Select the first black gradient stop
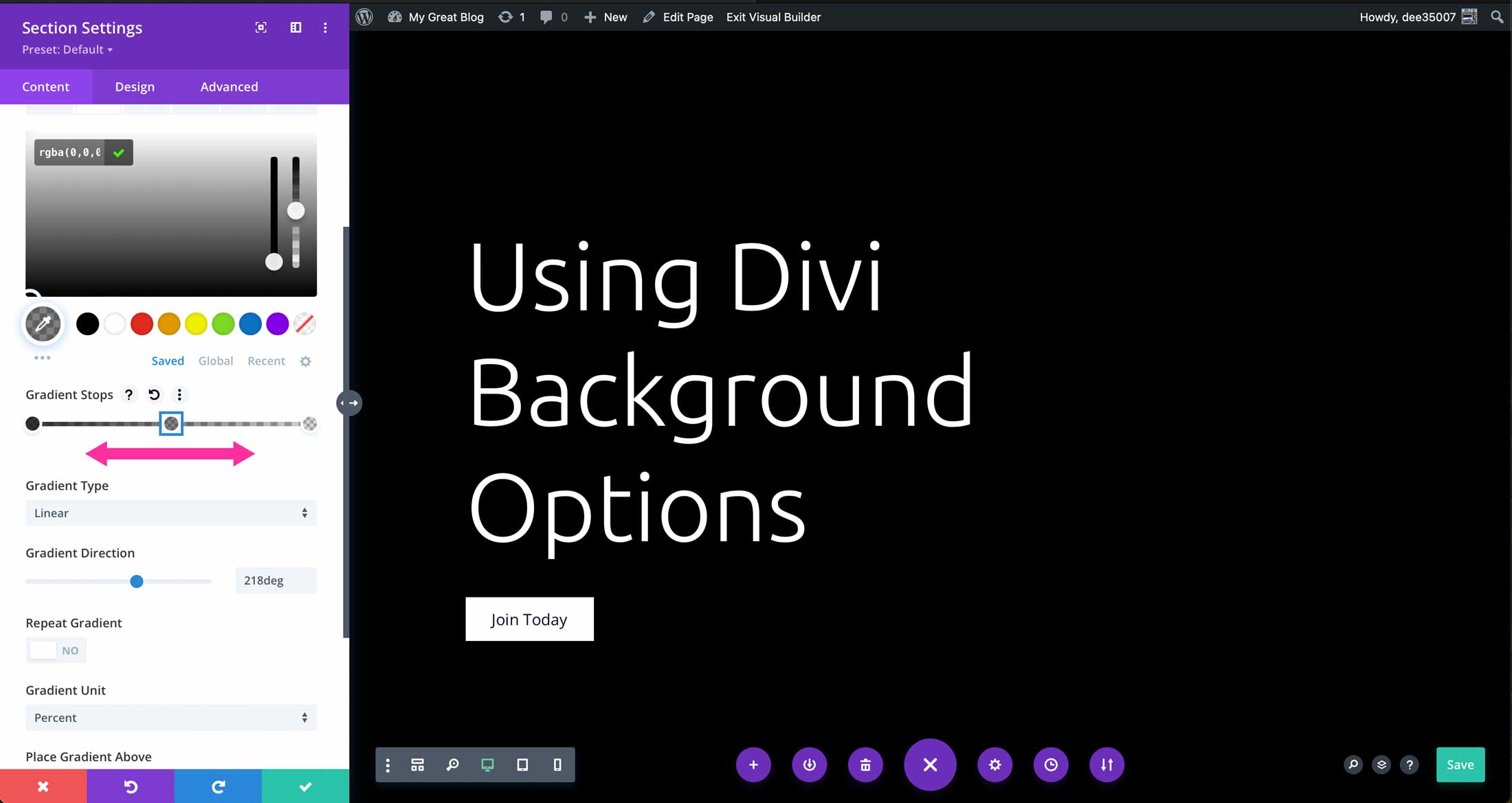Viewport: 1512px width, 803px height. (32, 424)
